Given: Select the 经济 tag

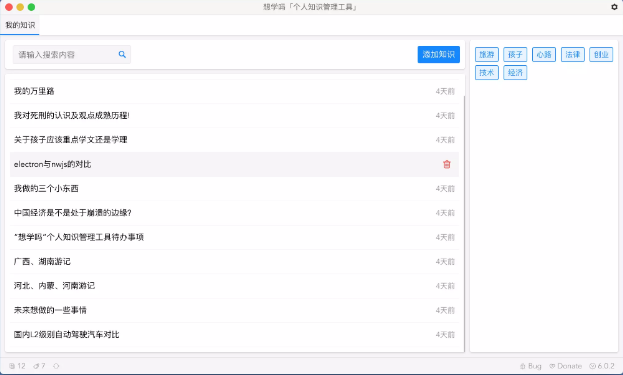Looking at the screenshot, I should (515, 73).
